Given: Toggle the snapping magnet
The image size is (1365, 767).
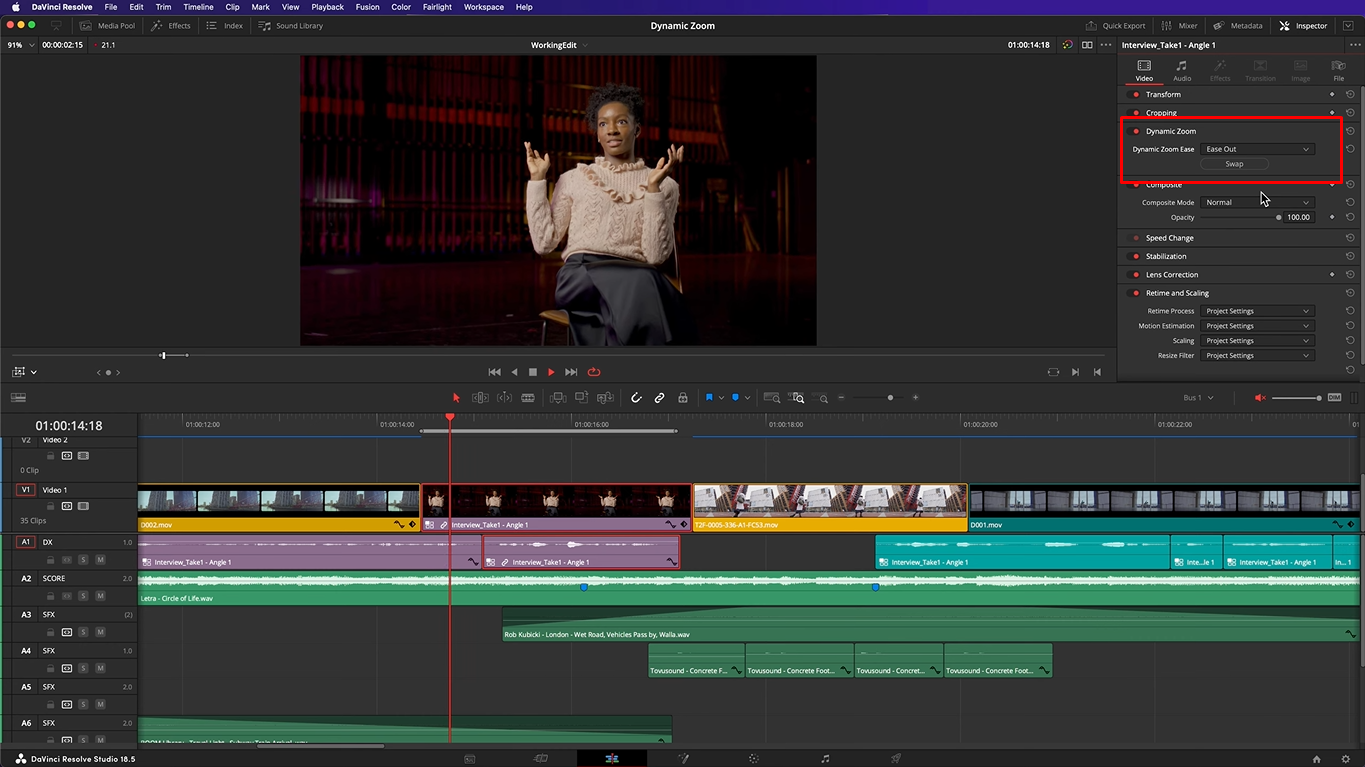Looking at the screenshot, I should [635, 397].
